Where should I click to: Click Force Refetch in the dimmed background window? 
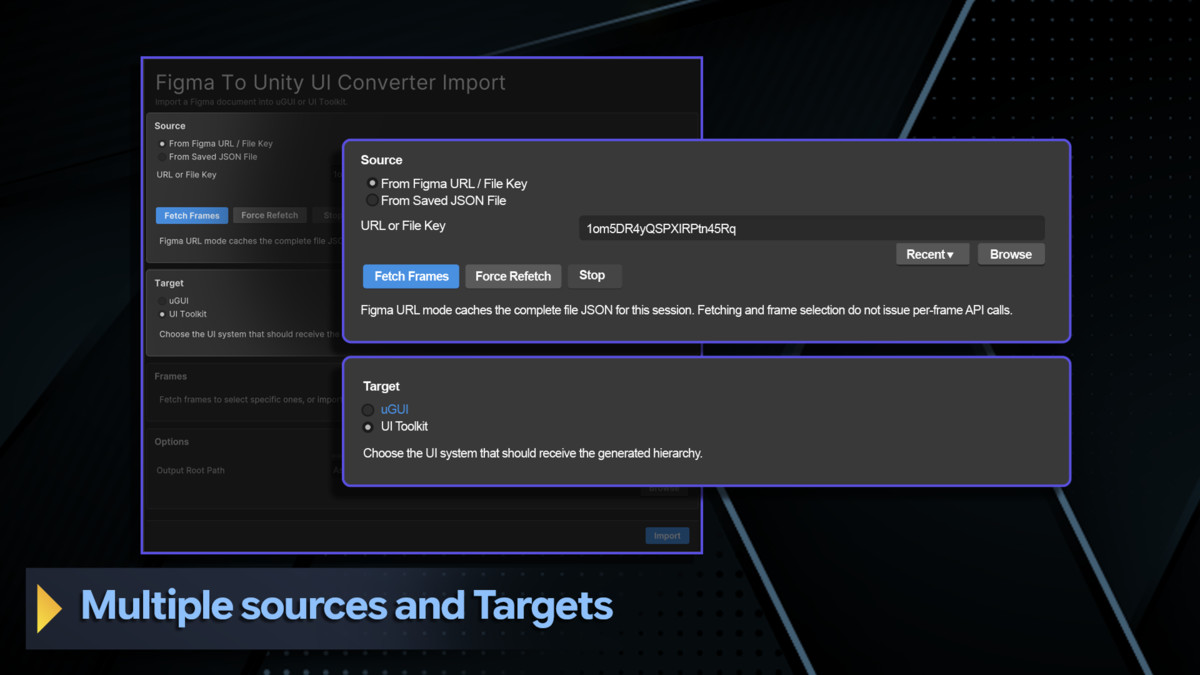[x=270, y=216]
